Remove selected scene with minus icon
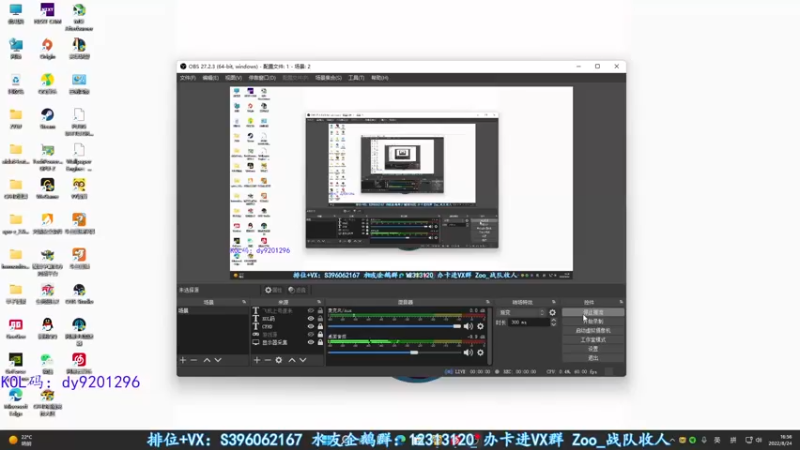 pos(194,360)
